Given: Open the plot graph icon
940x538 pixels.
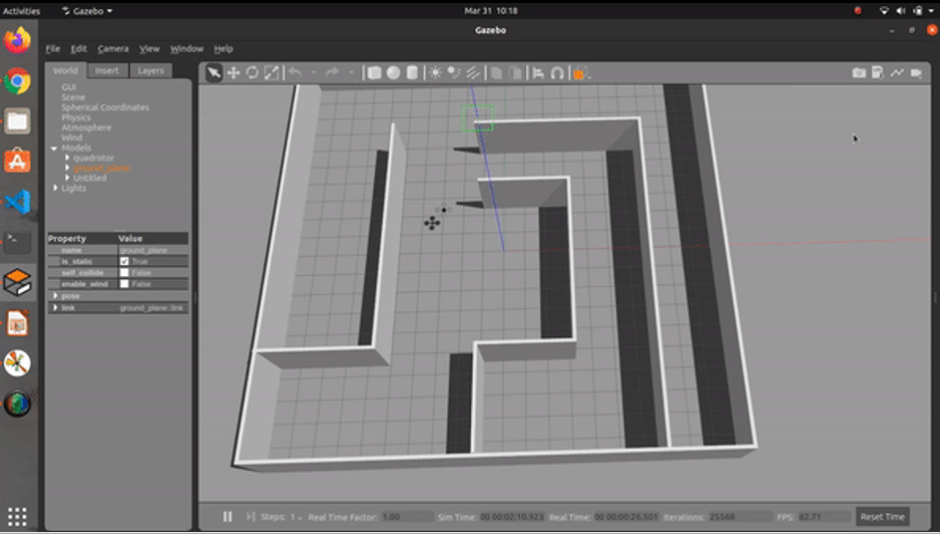Looking at the screenshot, I should point(897,73).
